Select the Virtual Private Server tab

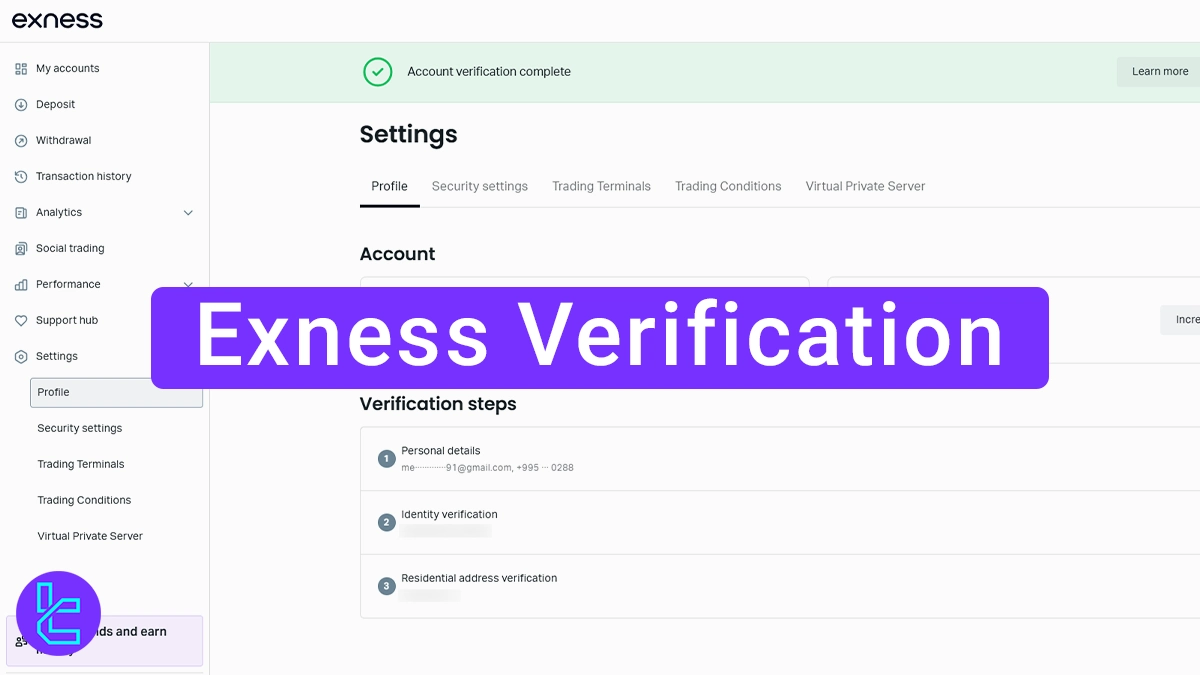click(864, 186)
